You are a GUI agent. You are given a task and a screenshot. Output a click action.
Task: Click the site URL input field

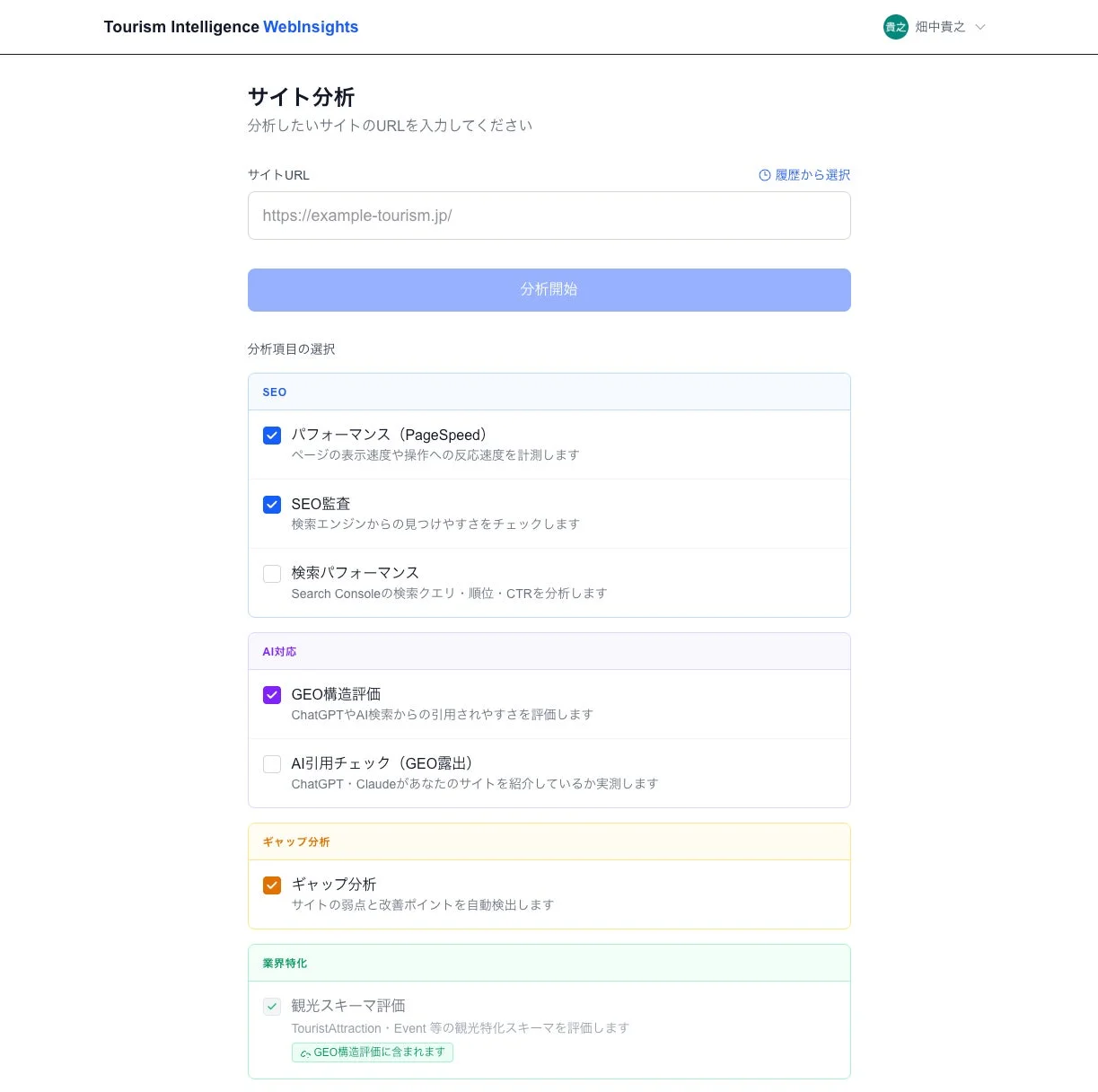[549, 216]
